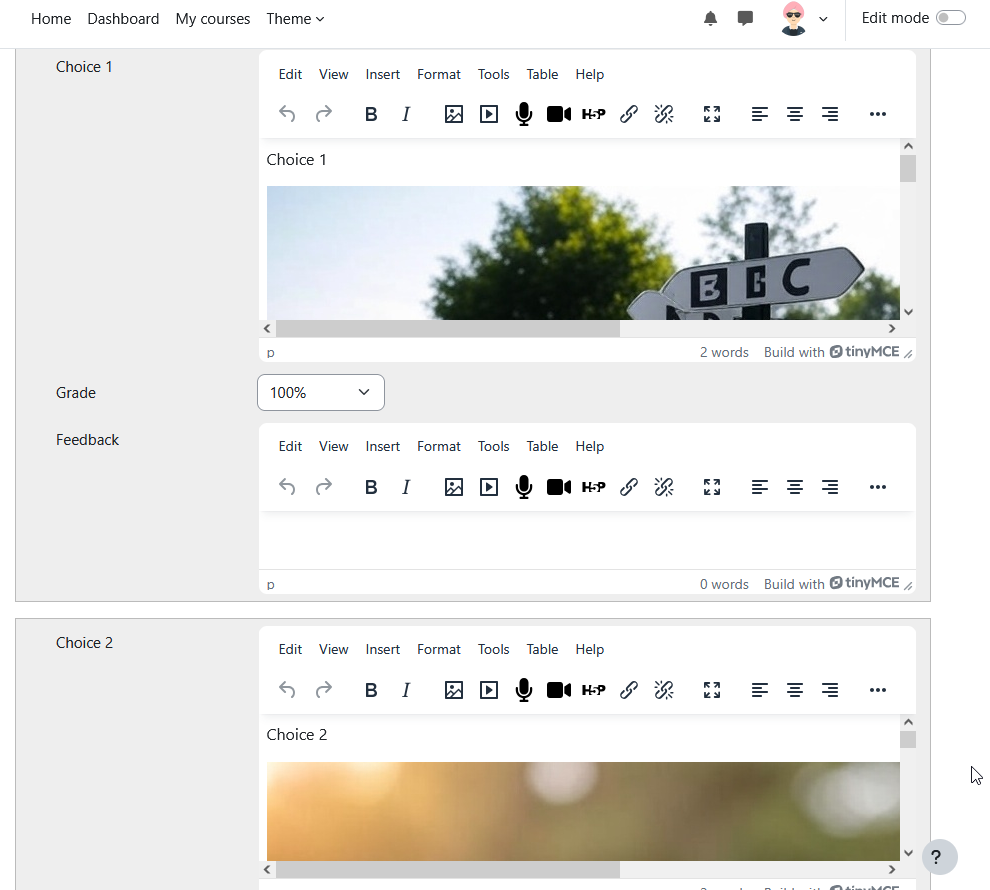Toggle fullscreen in the Feedback editor
The image size is (990, 890).
click(712, 487)
